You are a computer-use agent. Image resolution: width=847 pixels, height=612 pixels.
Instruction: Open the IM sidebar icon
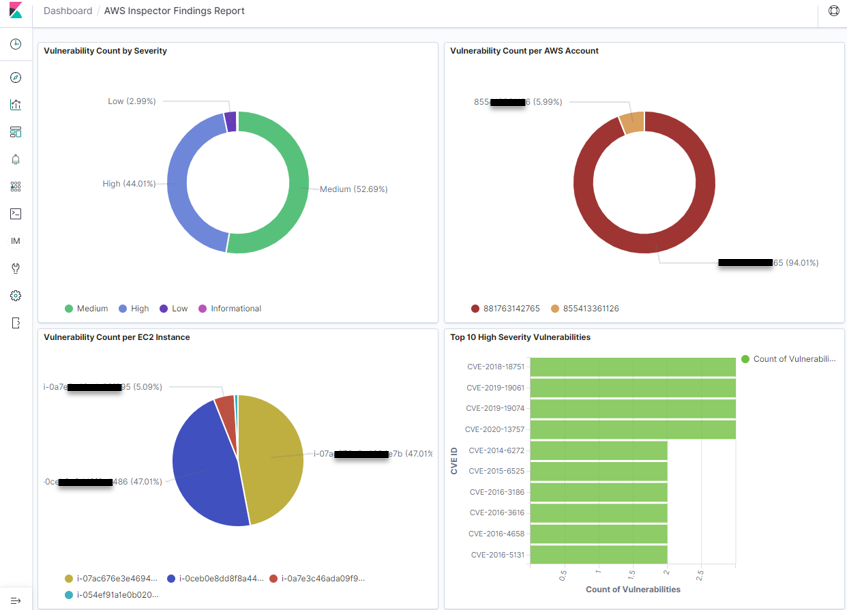(x=16, y=241)
